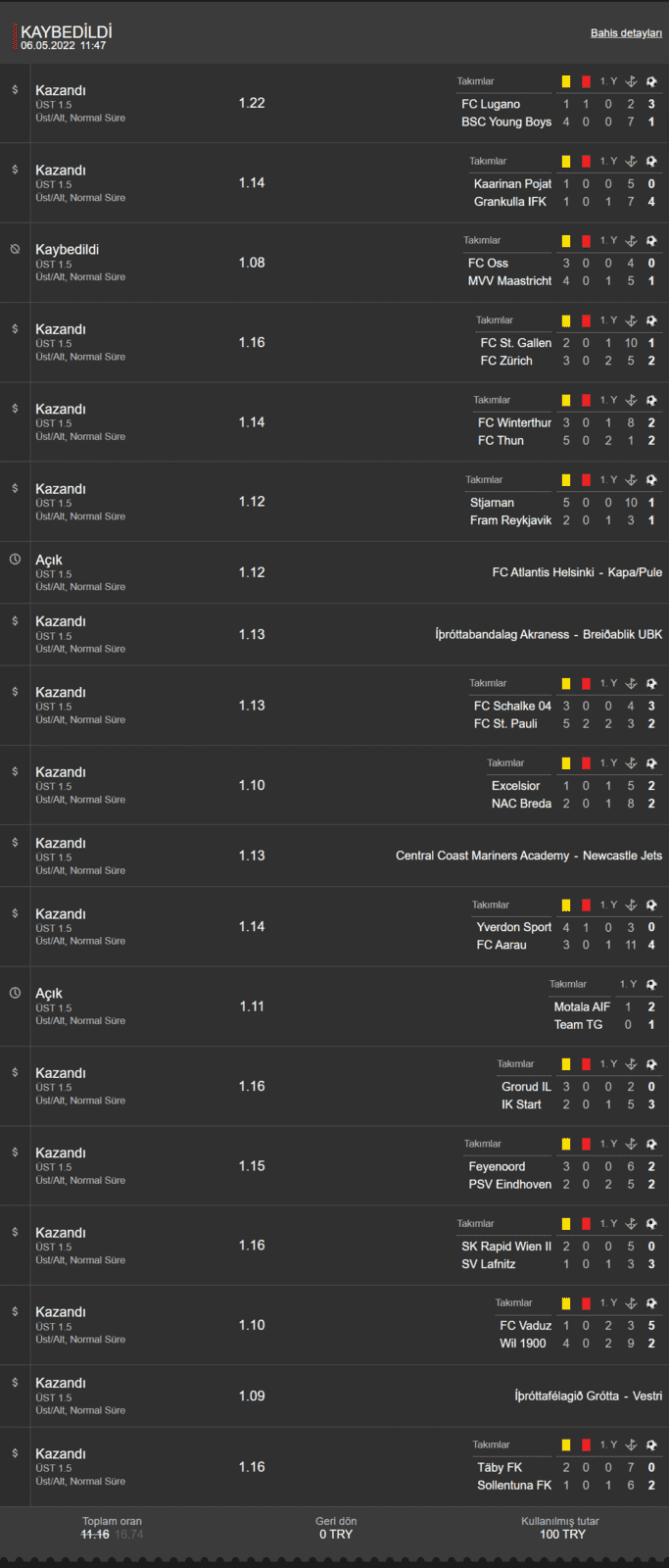Click the Feyenoord team name

click(497, 1166)
